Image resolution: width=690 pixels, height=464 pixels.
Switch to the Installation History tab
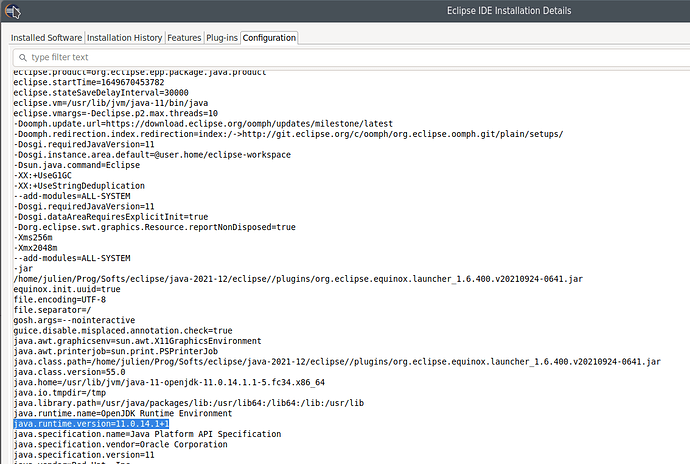coord(125,38)
